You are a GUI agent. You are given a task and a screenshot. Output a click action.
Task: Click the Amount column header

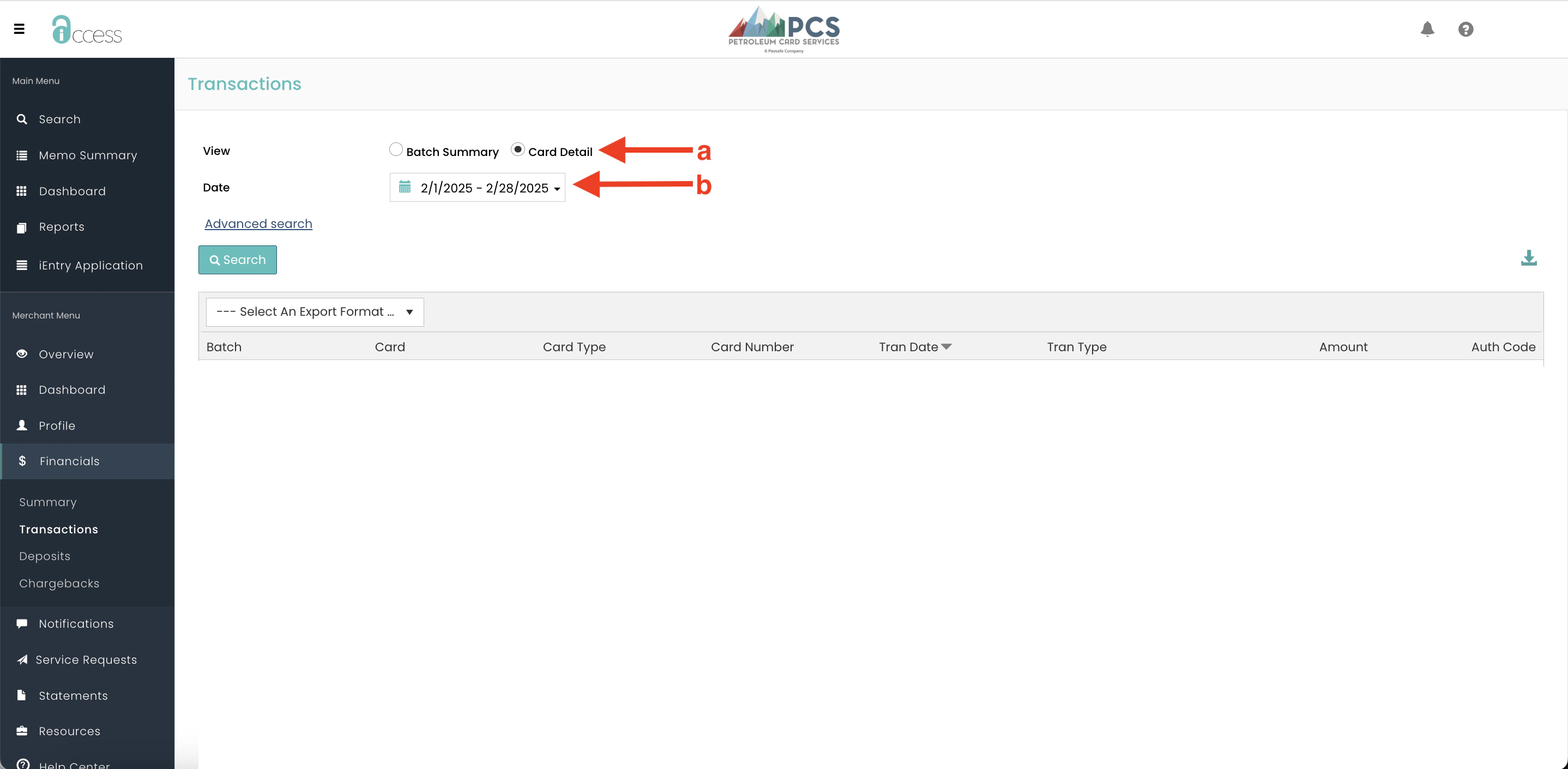(1343, 346)
